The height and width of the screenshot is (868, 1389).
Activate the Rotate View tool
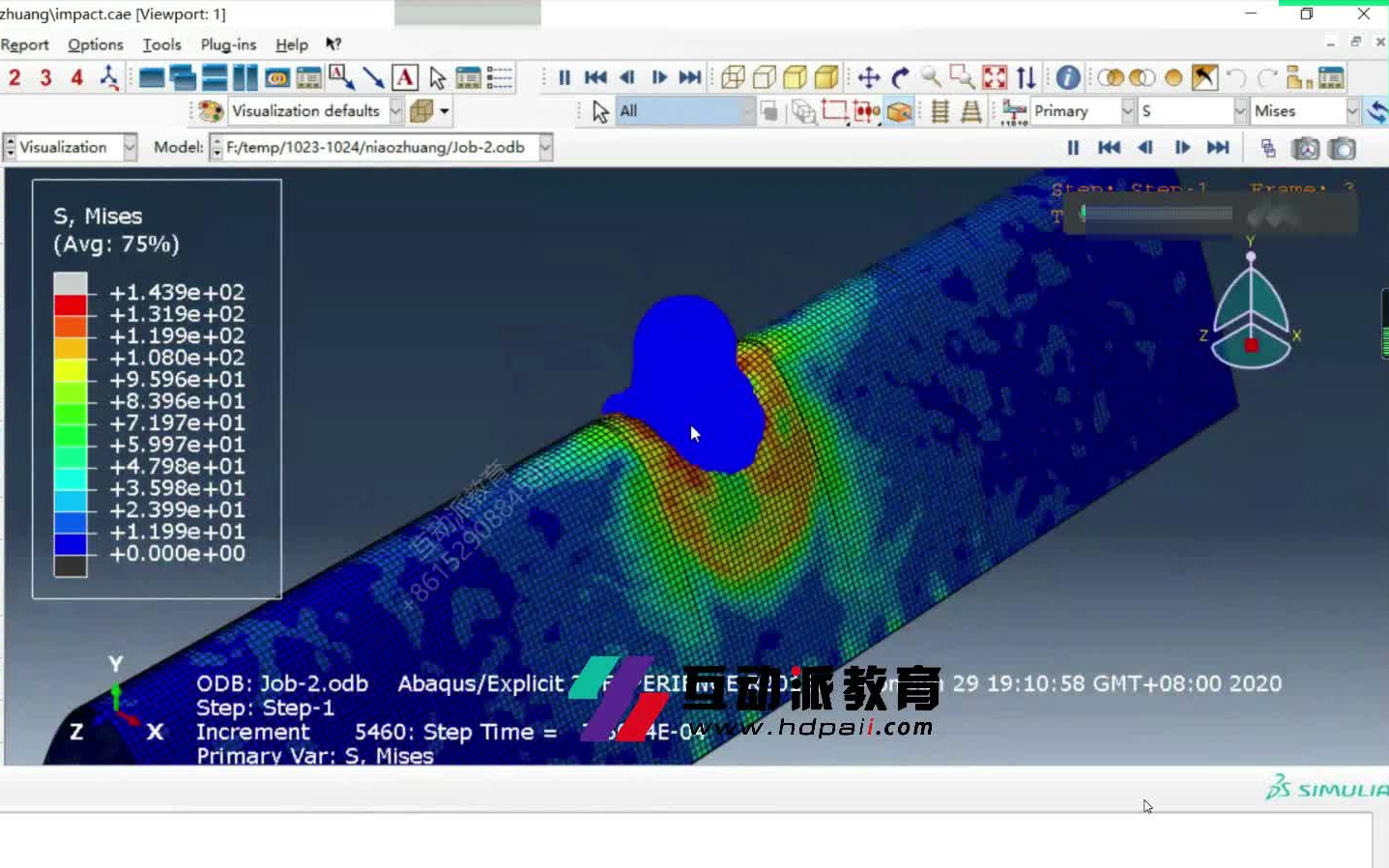point(898,77)
